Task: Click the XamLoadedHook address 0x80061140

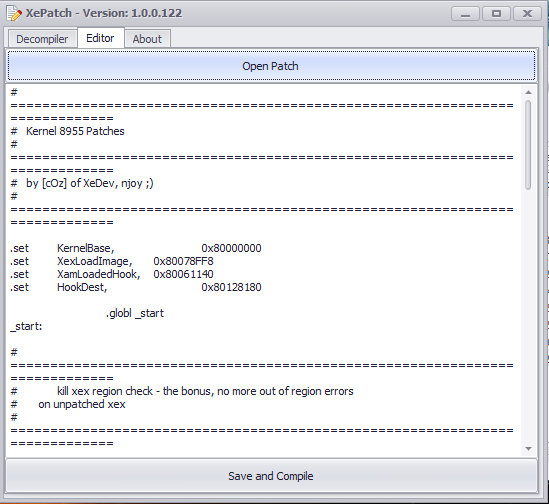Action: (x=183, y=274)
